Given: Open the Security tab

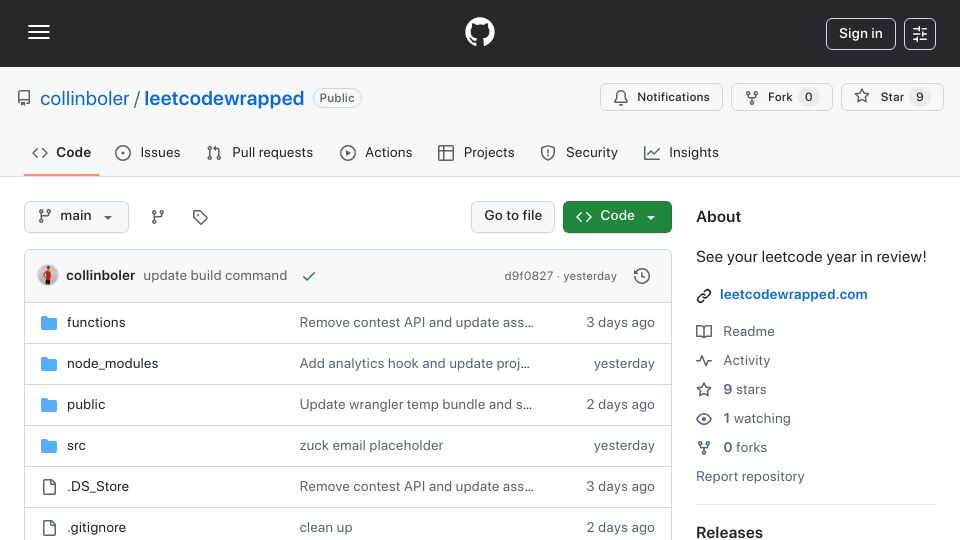Looking at the screenshot, I should pyautogui.click(x=579, y=152).
